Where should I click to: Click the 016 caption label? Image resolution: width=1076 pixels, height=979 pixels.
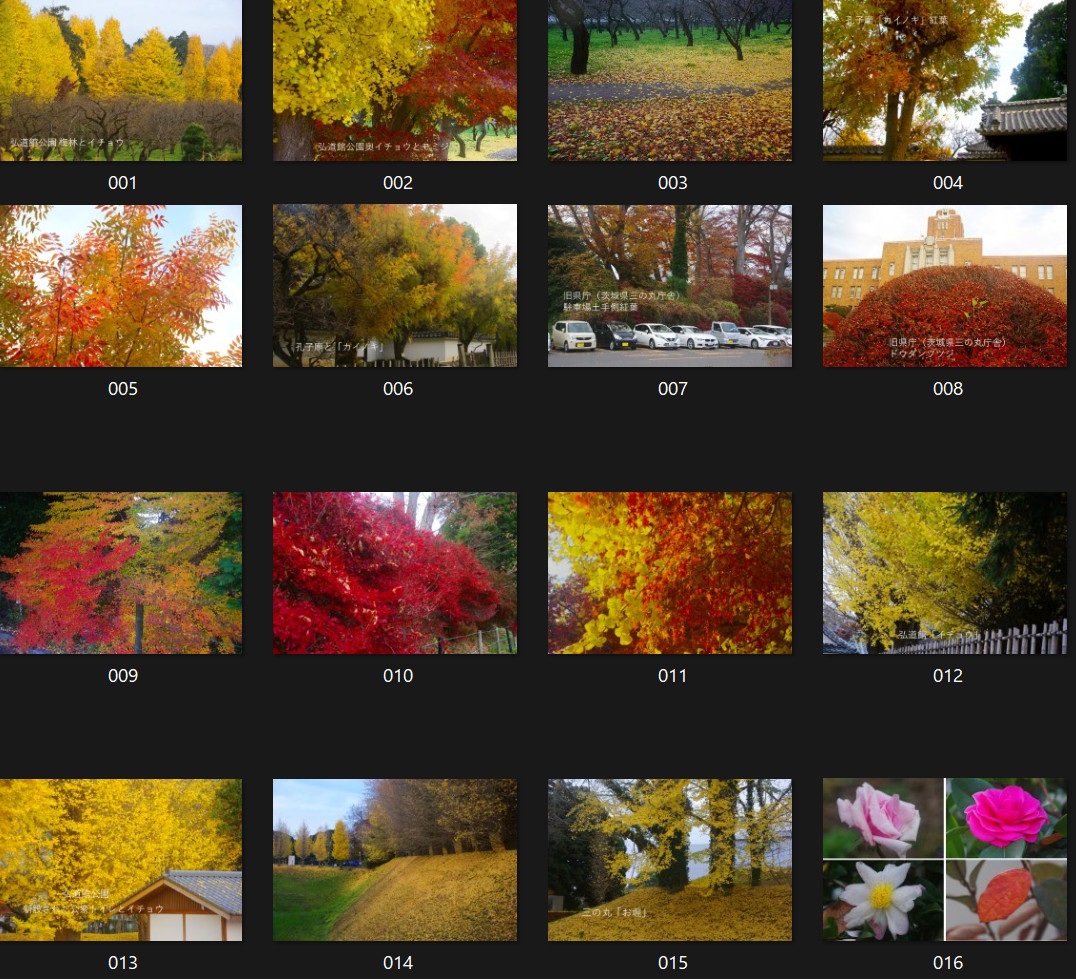[x=947, y=963]
